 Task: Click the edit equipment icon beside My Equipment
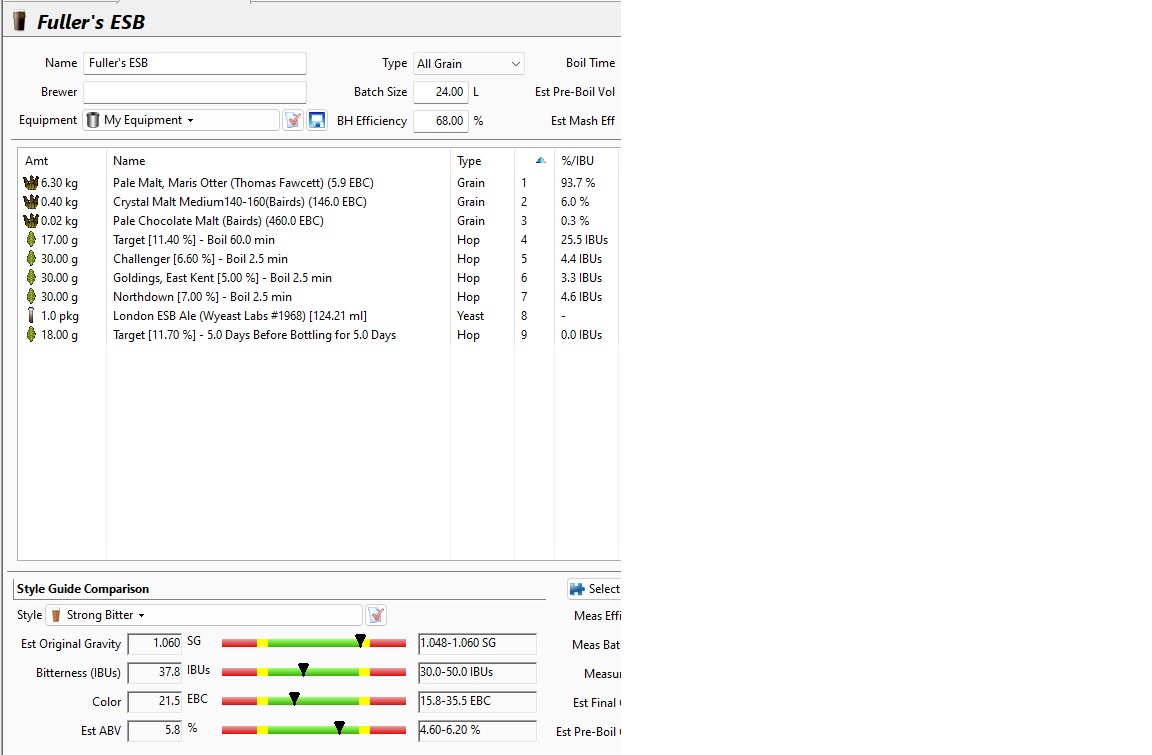tap(293, 120)
